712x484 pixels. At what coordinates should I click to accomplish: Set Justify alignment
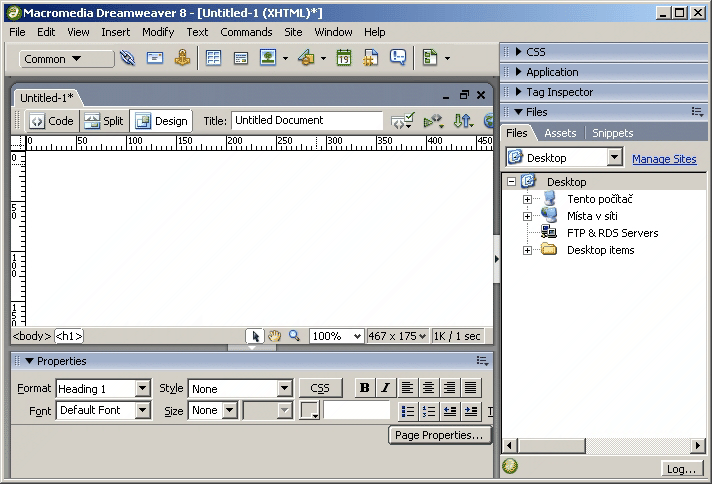click(471, 388)
